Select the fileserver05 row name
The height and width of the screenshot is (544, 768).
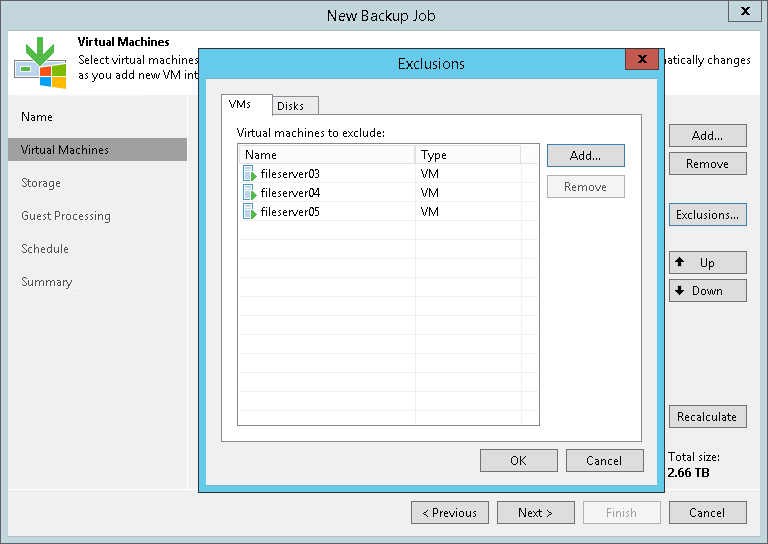click(x=290, y=212)
